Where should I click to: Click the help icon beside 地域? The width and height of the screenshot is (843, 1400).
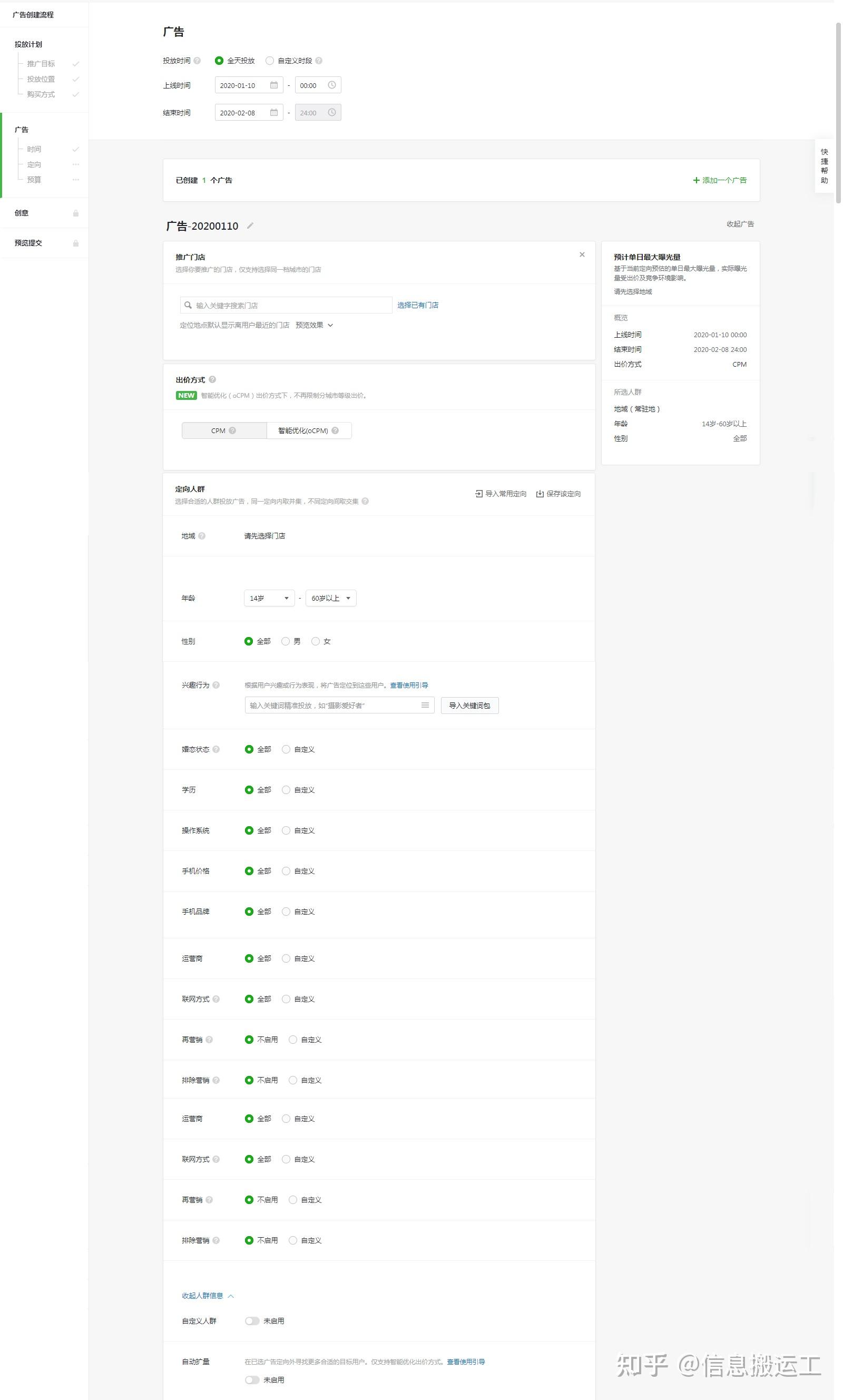[202, 535]
